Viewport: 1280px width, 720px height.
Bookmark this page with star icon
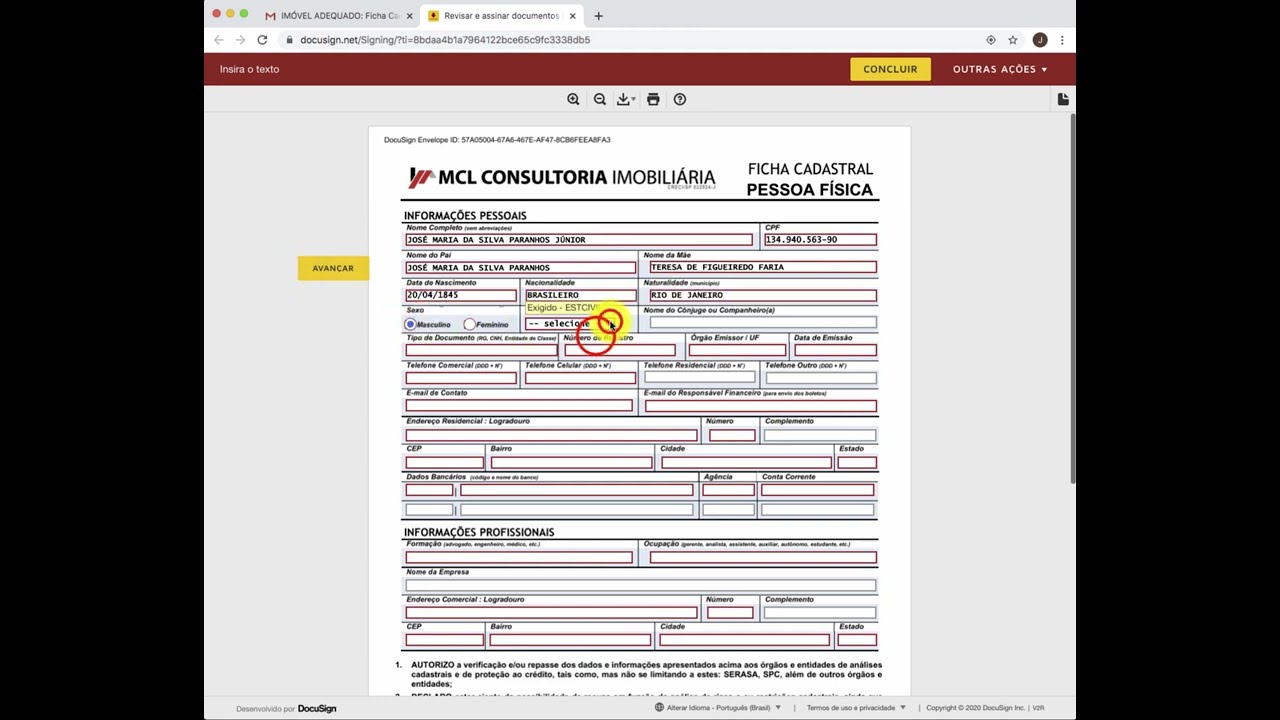(x=1013, y=40)
